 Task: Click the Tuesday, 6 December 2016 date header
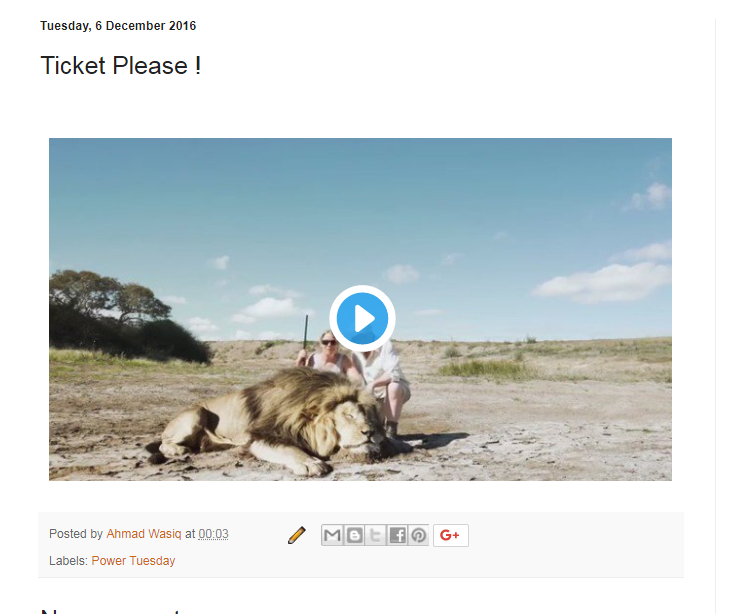point(118,26)
